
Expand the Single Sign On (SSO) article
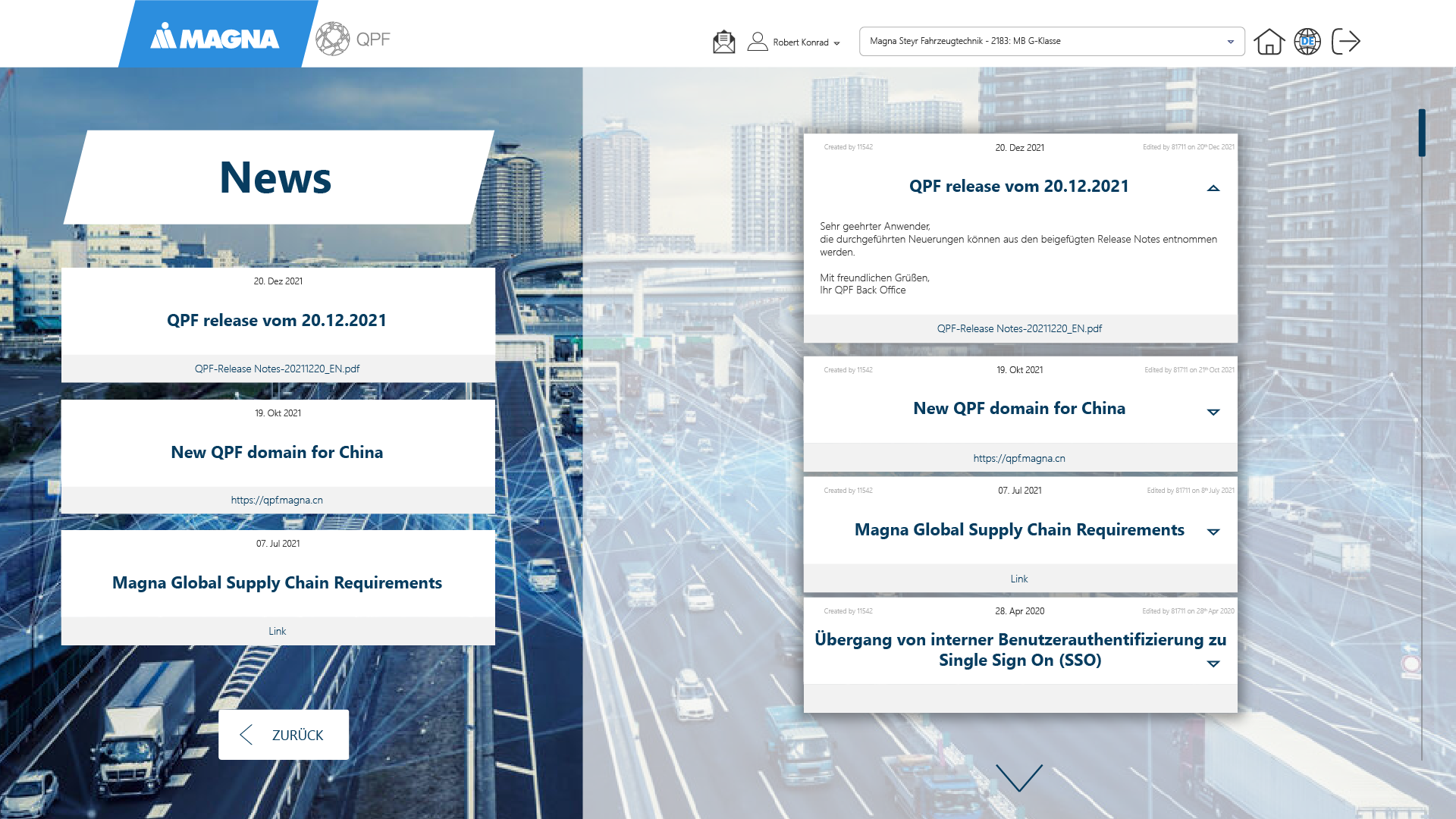1213,664
